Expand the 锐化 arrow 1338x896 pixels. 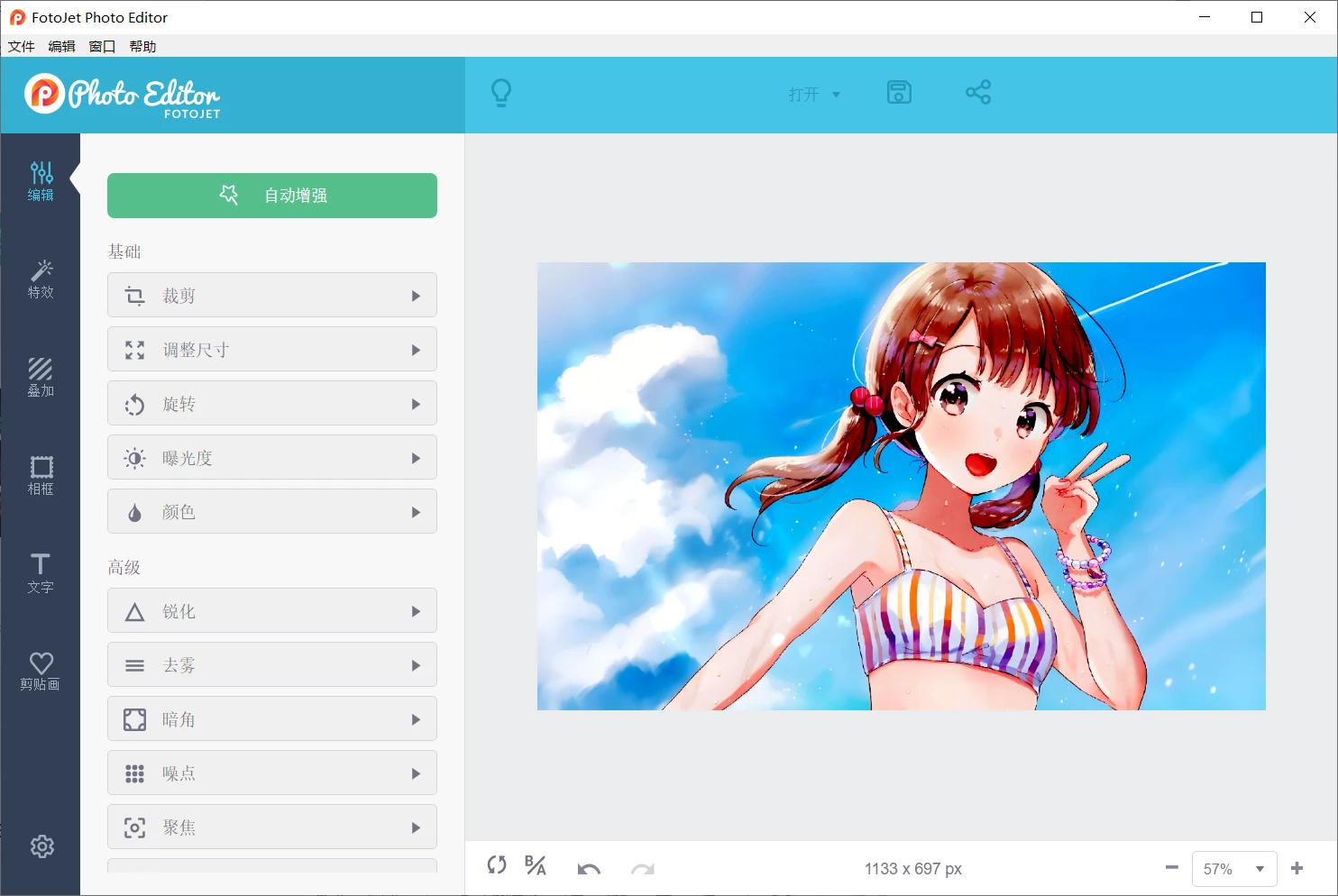(x=416, y=611)
